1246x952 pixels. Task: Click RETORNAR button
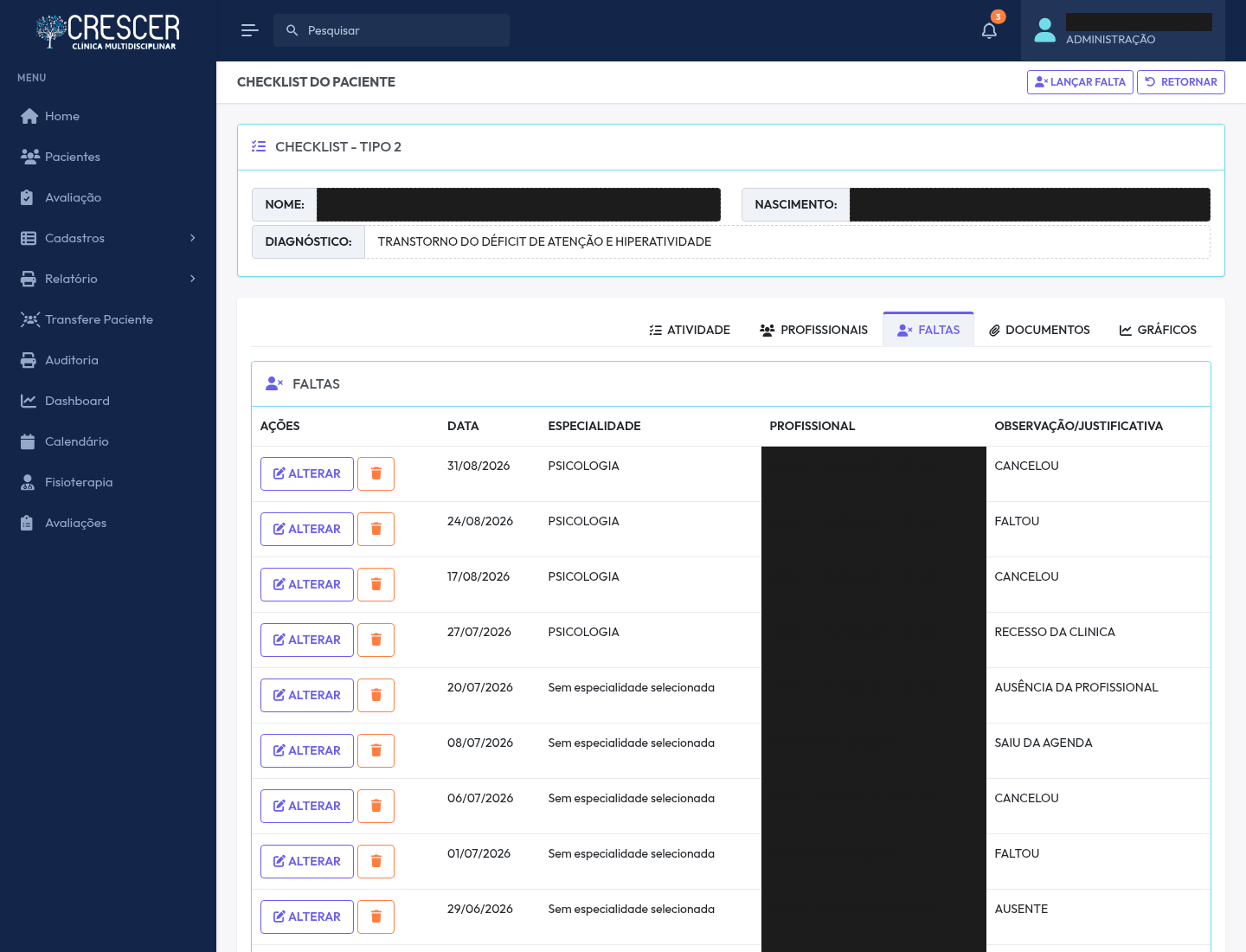point(1181,82)
